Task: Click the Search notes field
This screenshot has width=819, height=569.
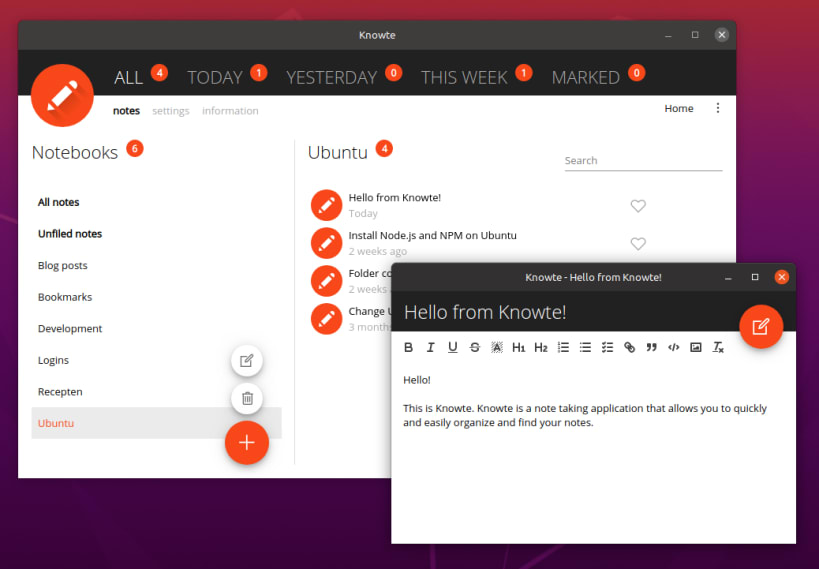Action: 644,161
